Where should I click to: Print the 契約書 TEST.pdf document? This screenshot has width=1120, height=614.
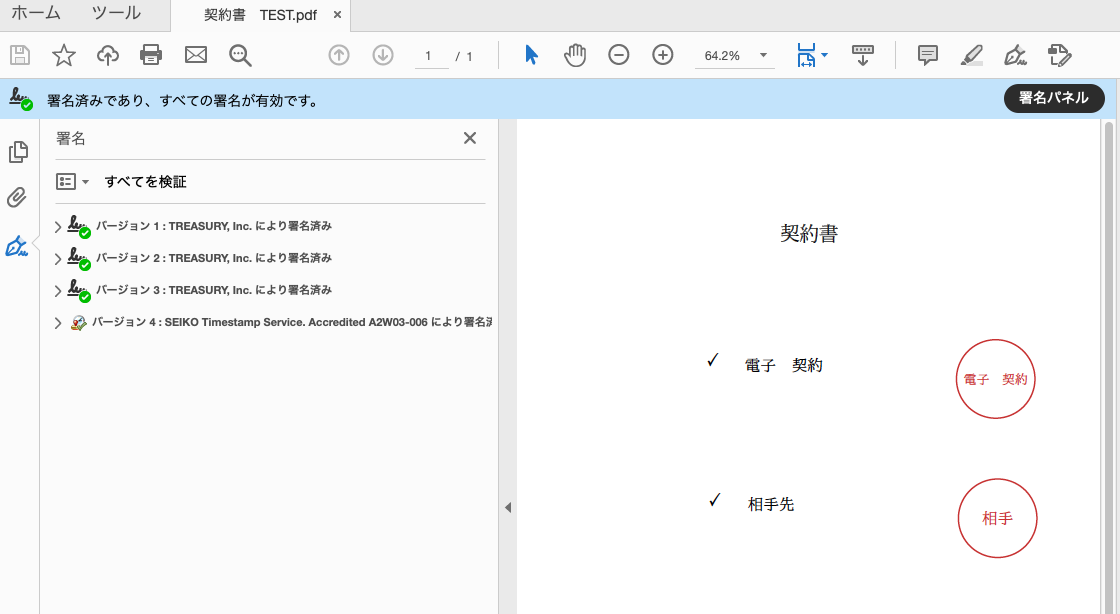tap(151, 55)
